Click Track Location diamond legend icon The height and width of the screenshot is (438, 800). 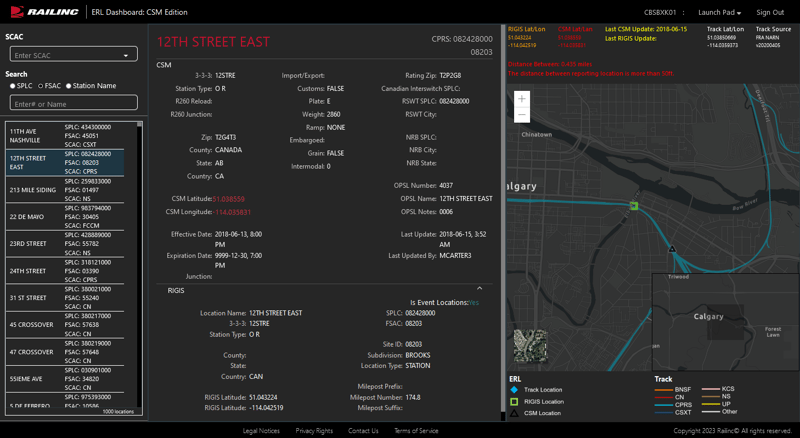(514, 390)
